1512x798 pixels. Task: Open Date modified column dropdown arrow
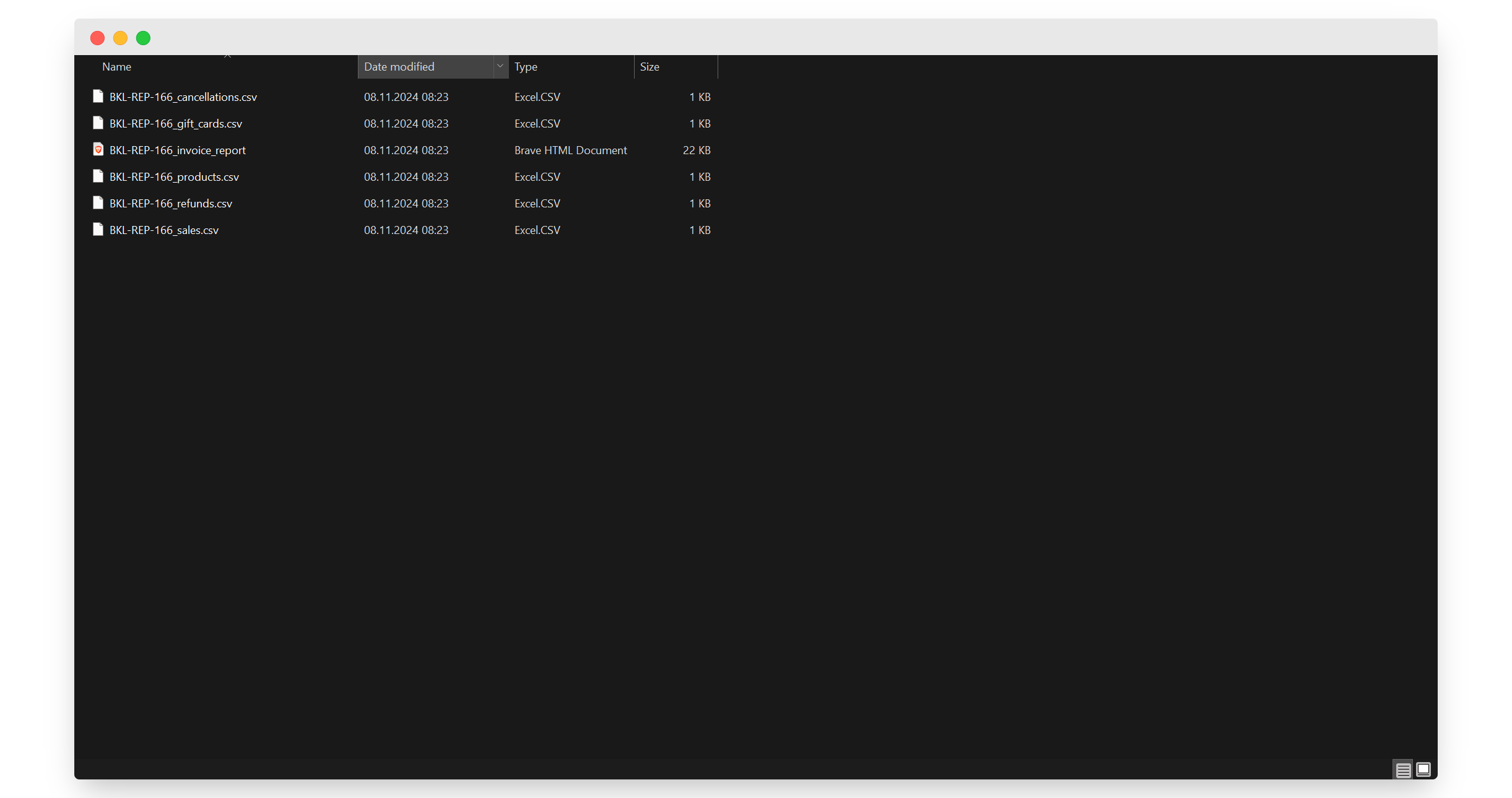pos(500,66)
